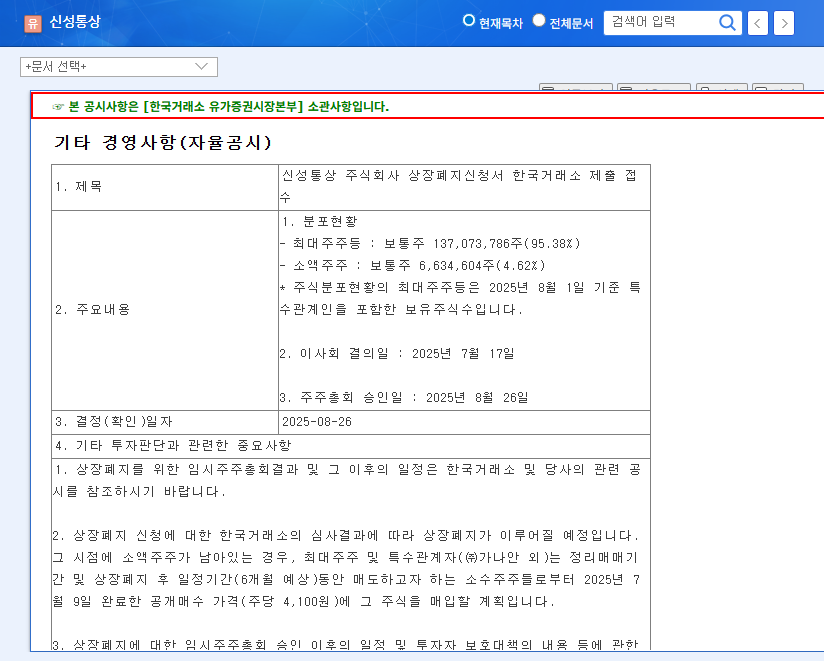Click '4. 기타 투자판단과 관련한 중요사항' row
This screenshot has height=661, width=824.
pos(351,446)
